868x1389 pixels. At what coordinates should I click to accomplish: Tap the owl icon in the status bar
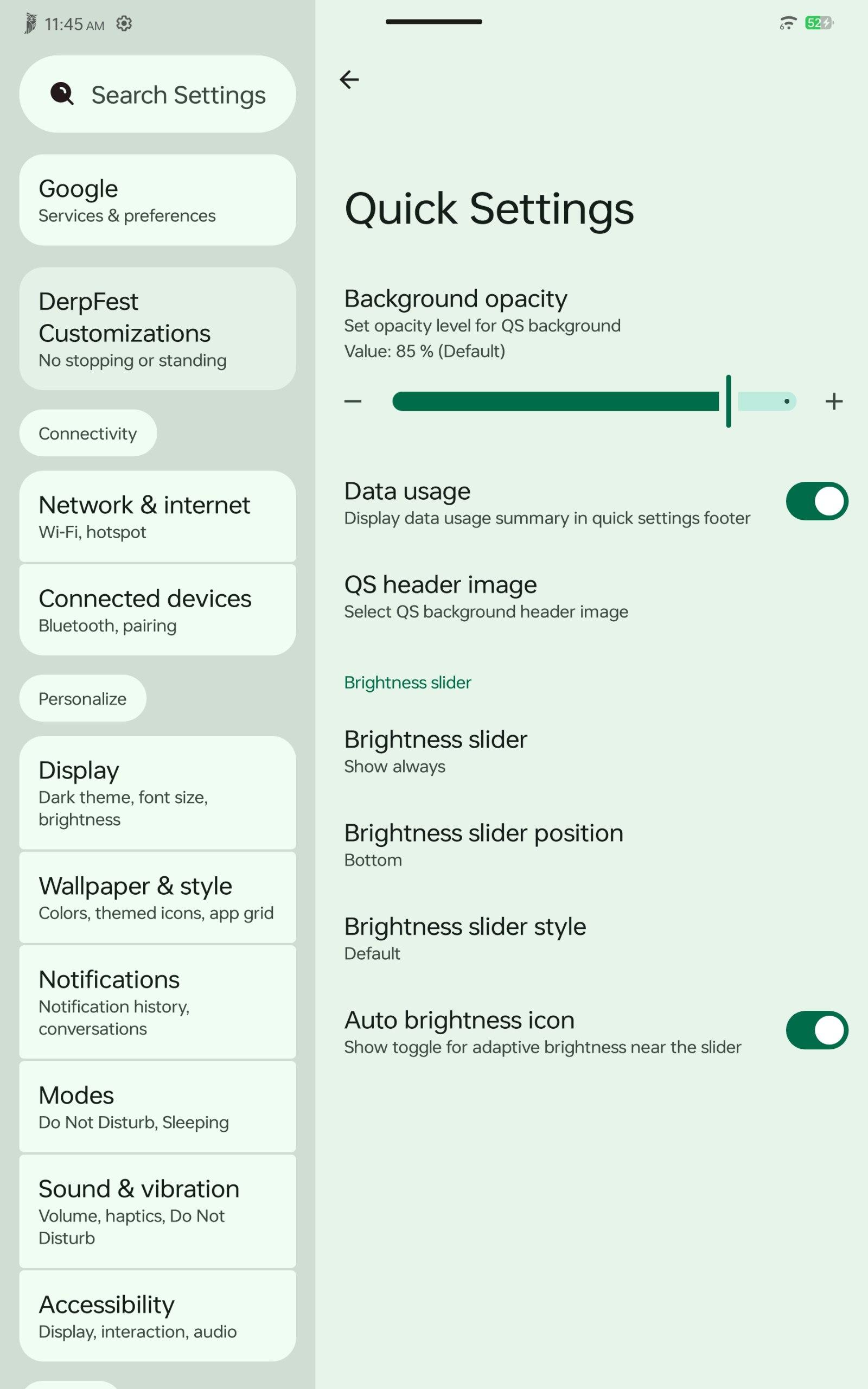[x=30, y=23]
